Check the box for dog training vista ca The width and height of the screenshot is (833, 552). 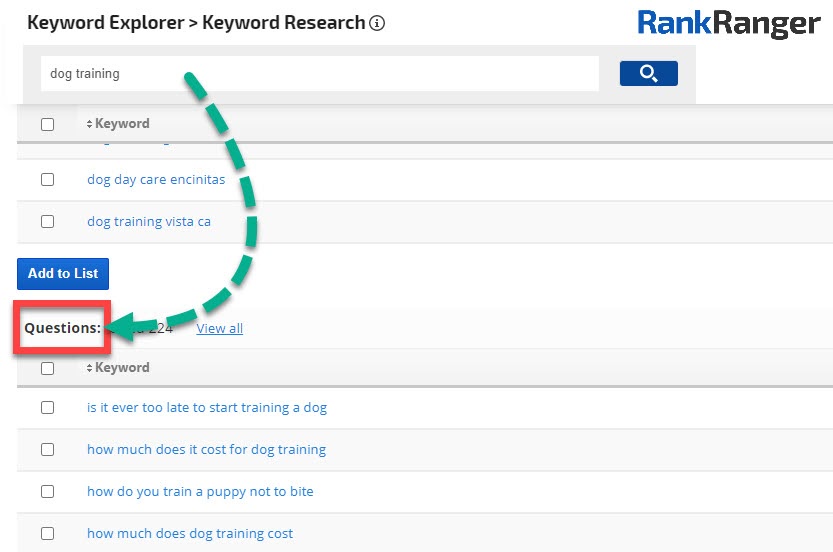coord(47,222)
